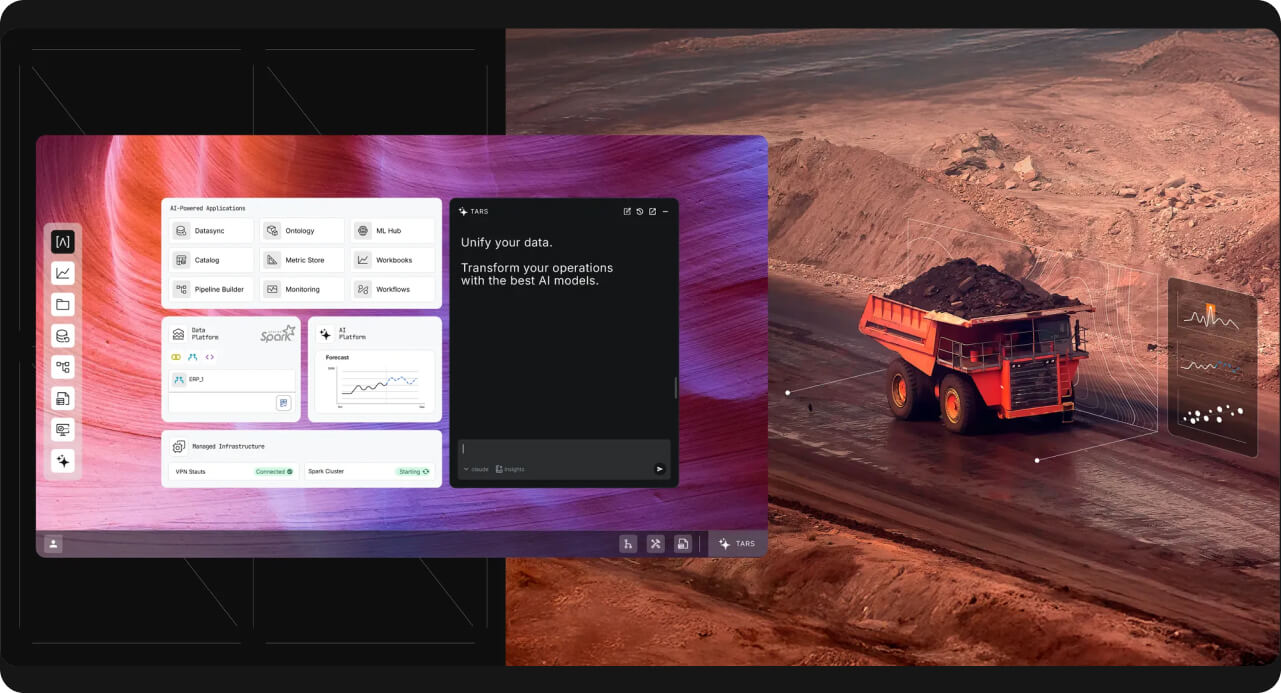Select the yellow link icon in Data Platform
Screen dimensions: 1281x693
(x=177, y=357)
